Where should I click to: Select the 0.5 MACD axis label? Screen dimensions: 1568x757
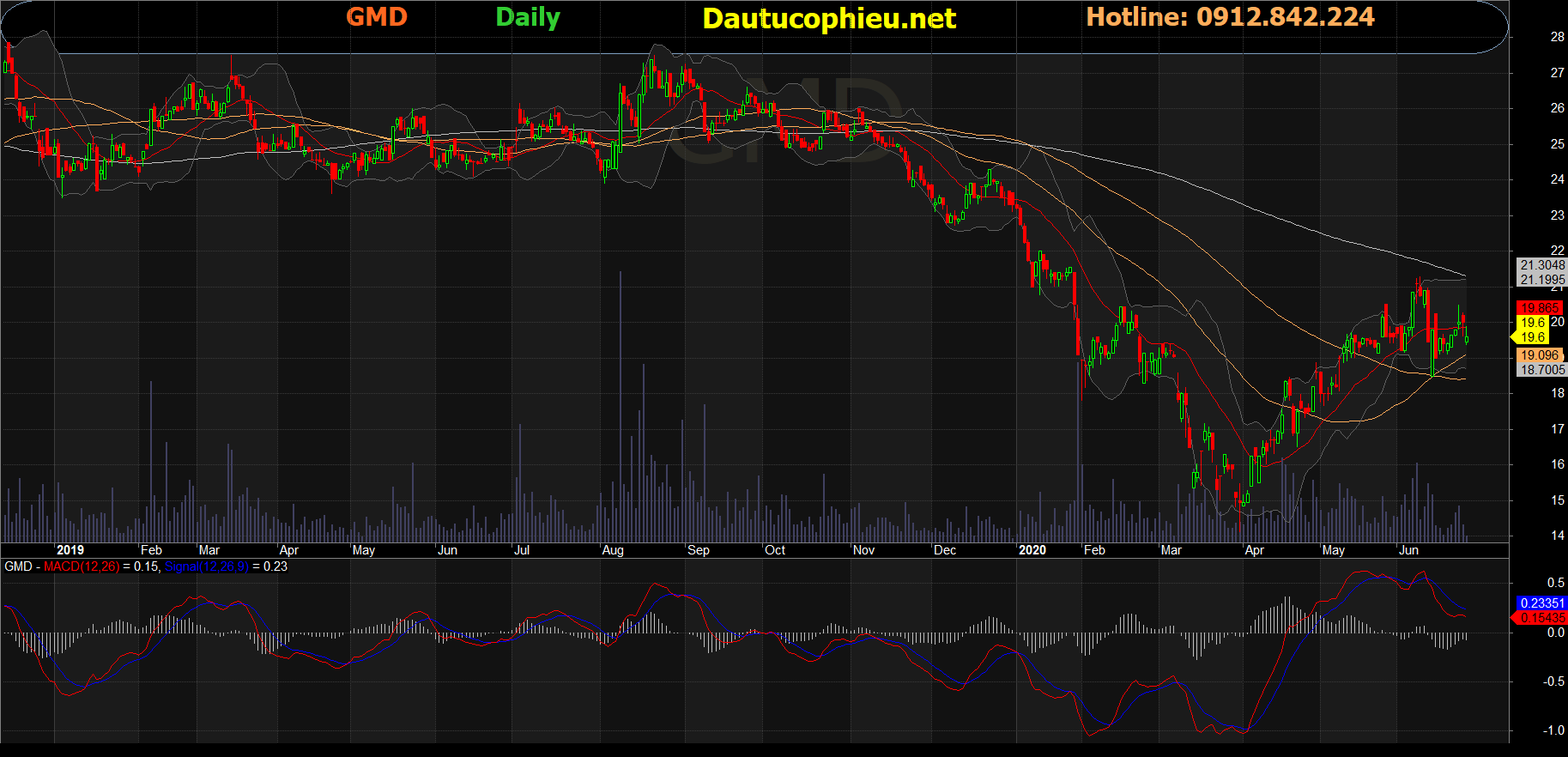click(x=1555, y=583)
